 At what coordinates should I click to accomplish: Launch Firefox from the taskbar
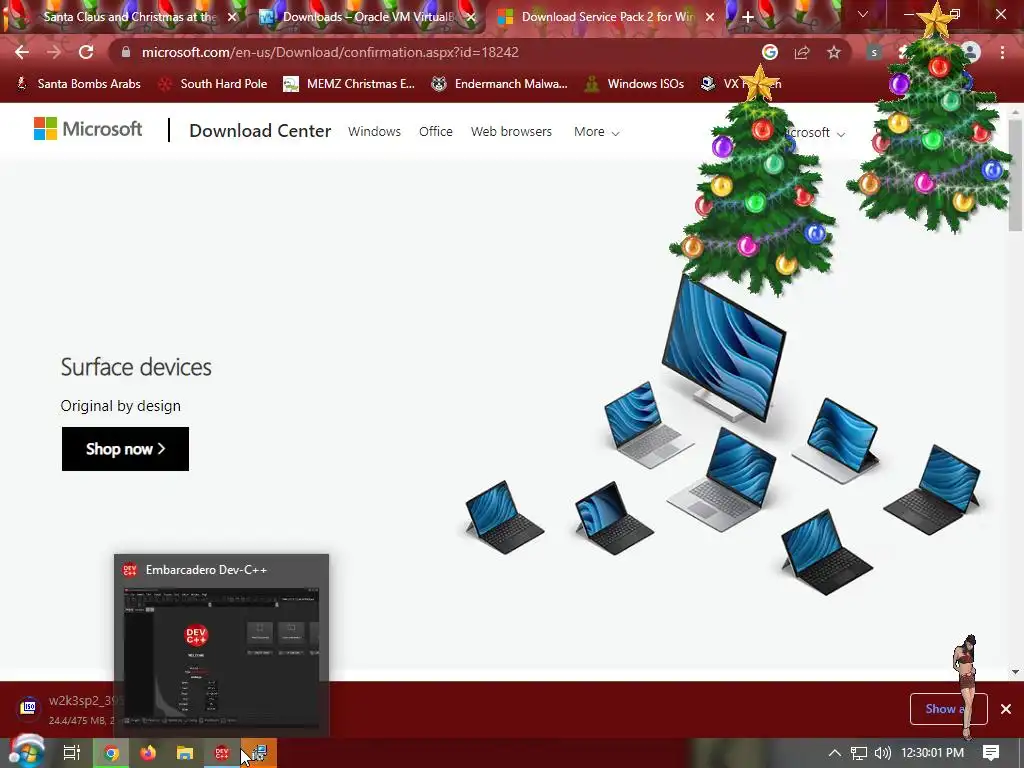pos(148,753)
